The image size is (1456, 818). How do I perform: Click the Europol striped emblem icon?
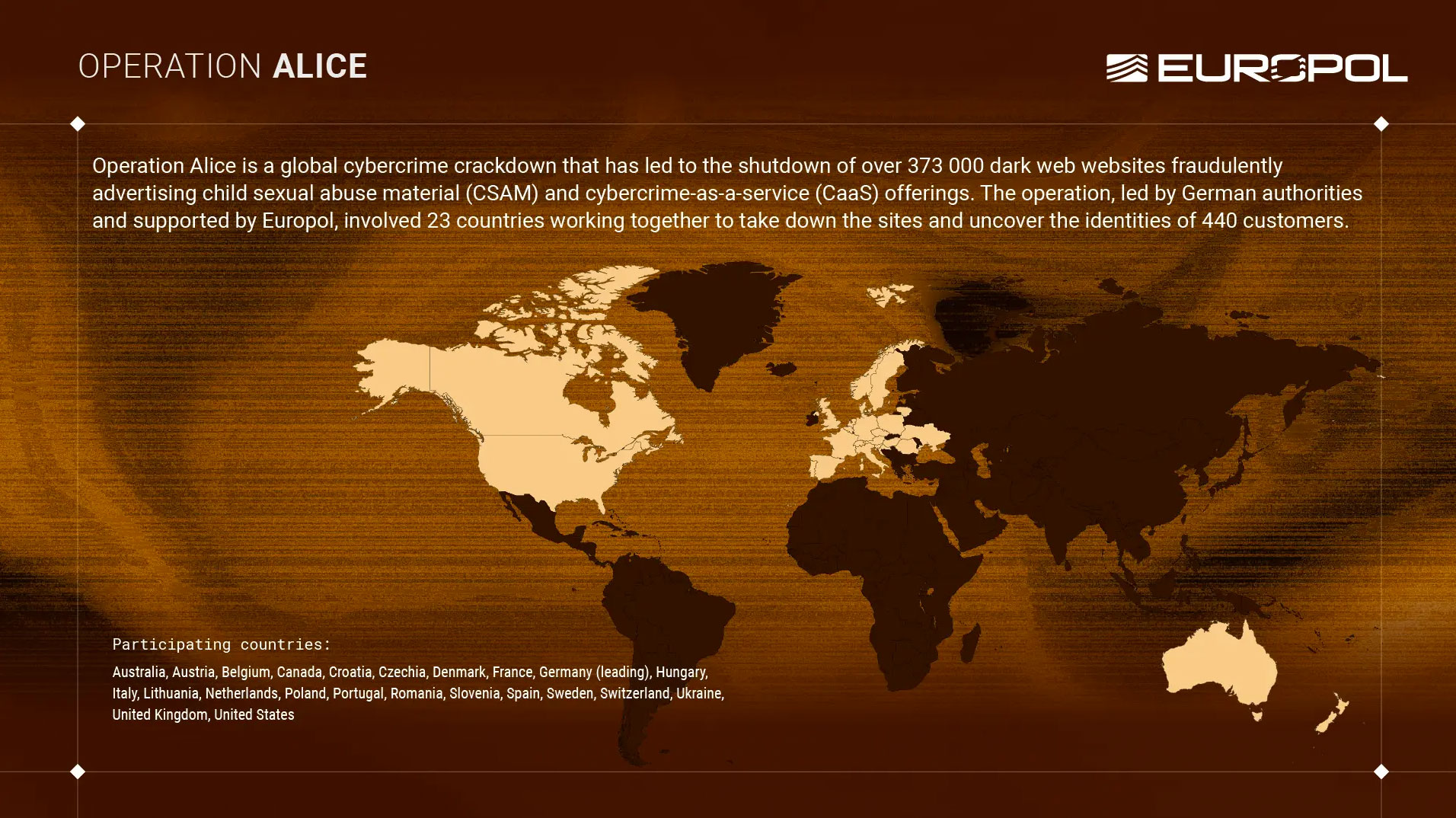[1126, 68]
